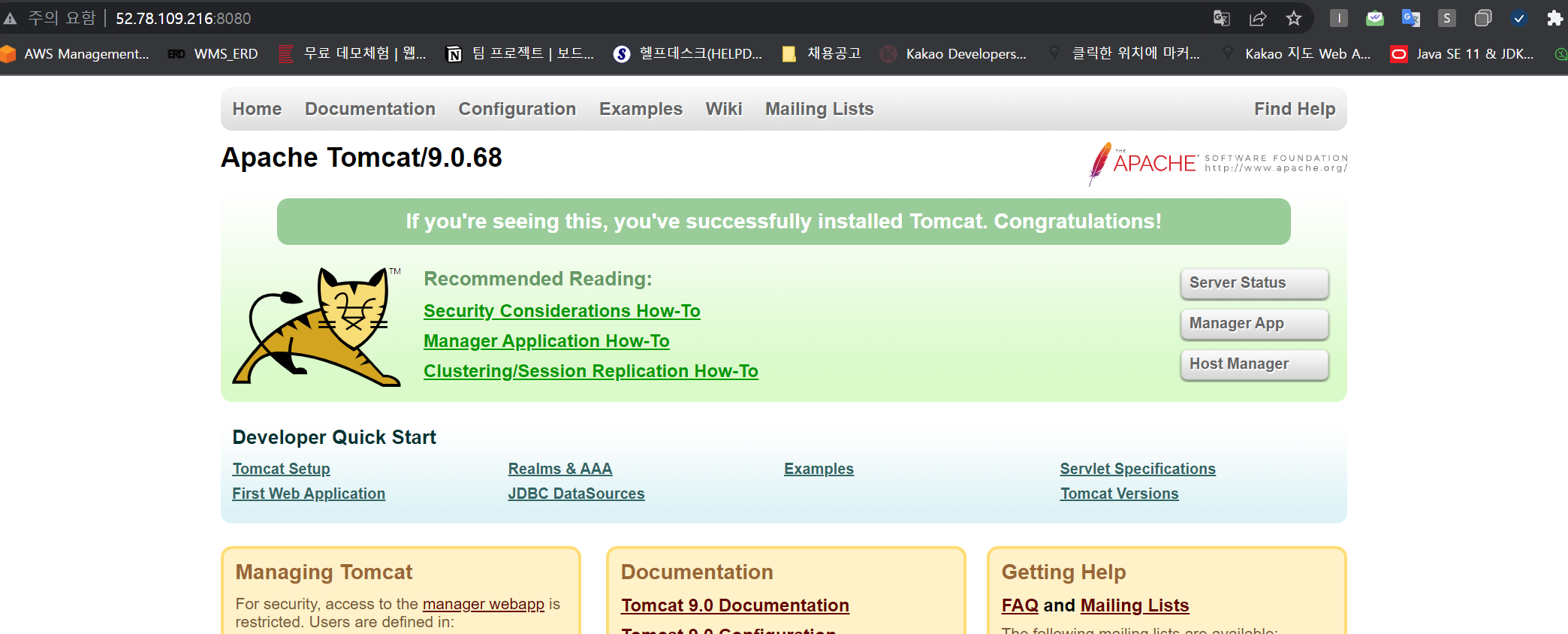The image size is (1568, 634).
Task: Click the Manager App button
Action: [1254, 324]
